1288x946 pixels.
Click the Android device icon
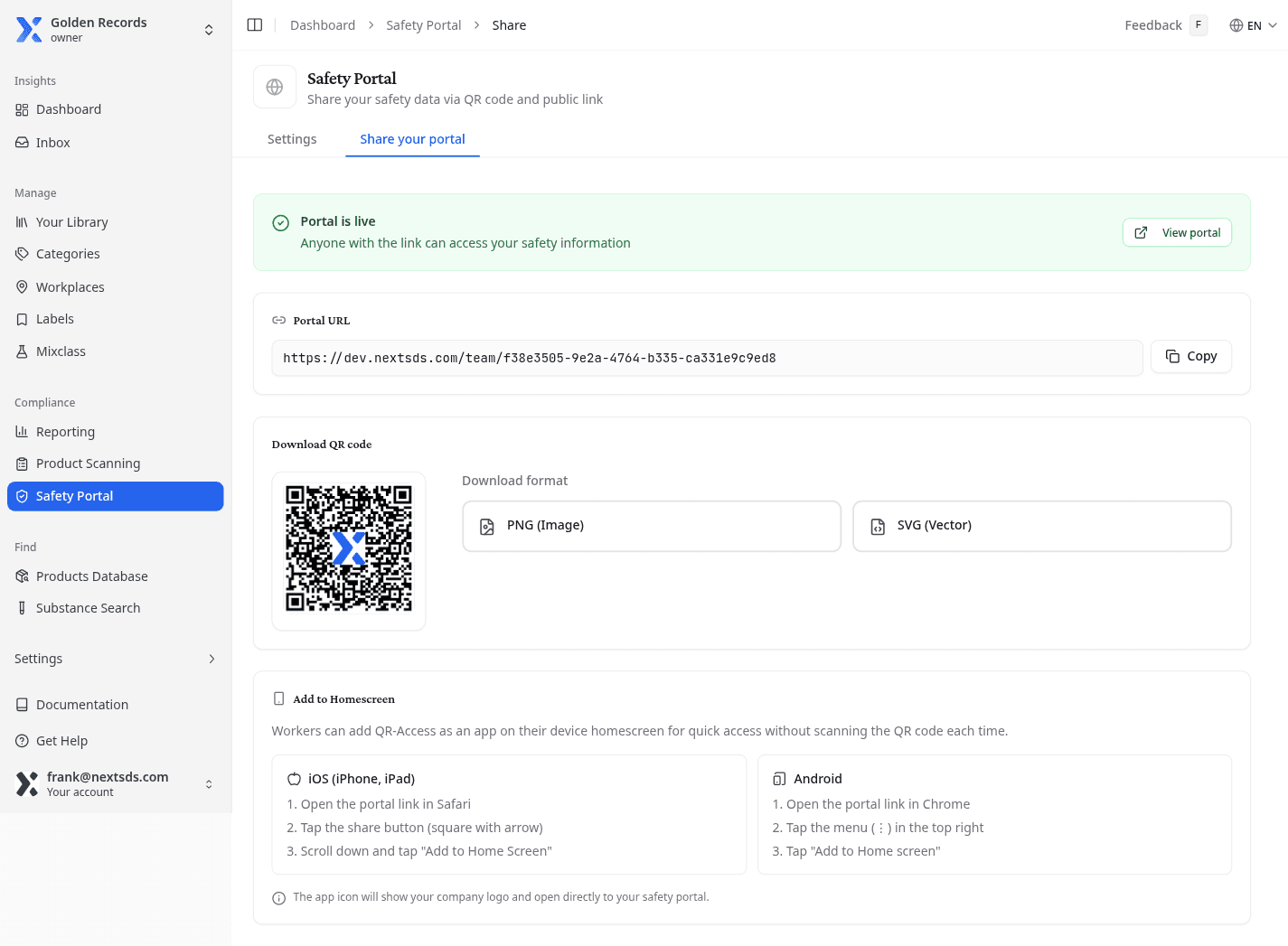tap(780, 779)
